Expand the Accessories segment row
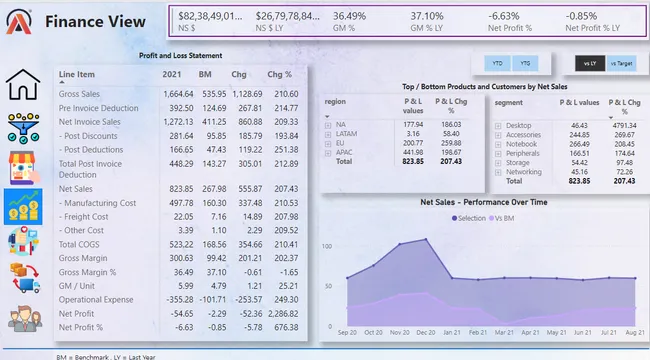Screen dimensions: 650x360 click(498, 135)
